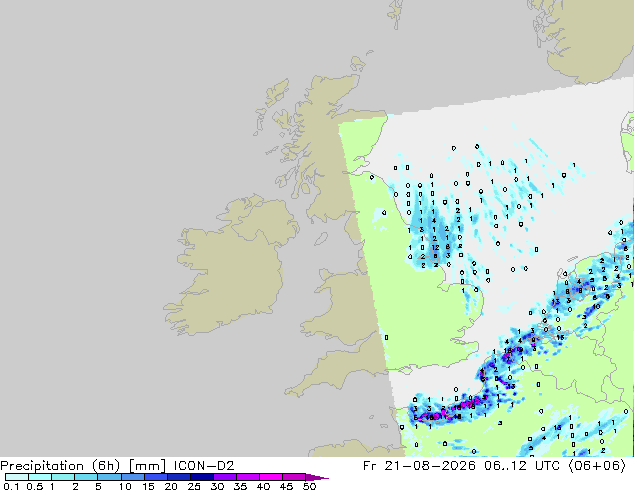The height and width of the screenshot is (490, 634).
Task: Click the date Fr 21-08-2026 label
Action: click(x=419, y=466)
